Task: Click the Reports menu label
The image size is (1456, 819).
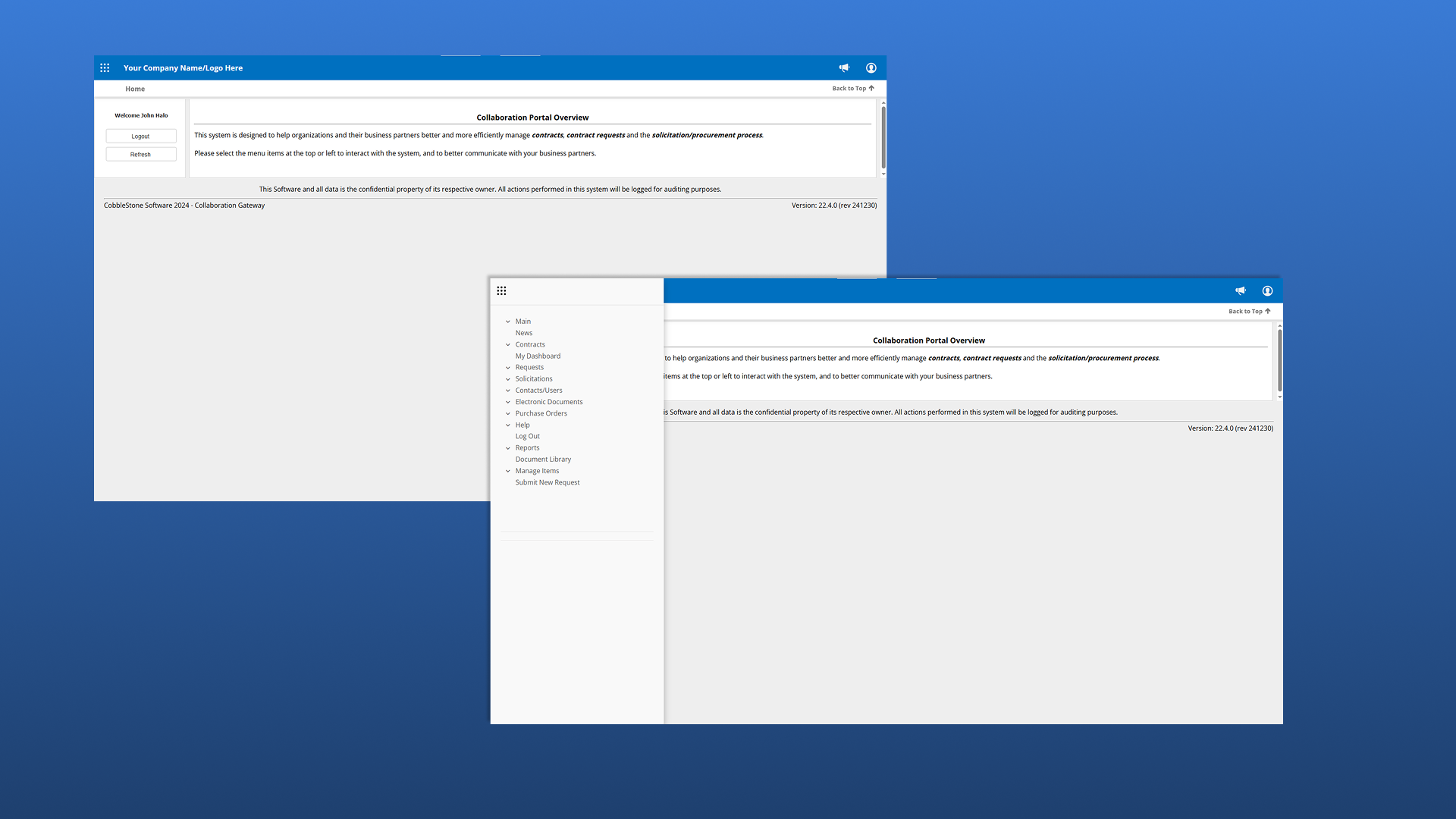Action: pyautogui.click(x=527, y=447)
